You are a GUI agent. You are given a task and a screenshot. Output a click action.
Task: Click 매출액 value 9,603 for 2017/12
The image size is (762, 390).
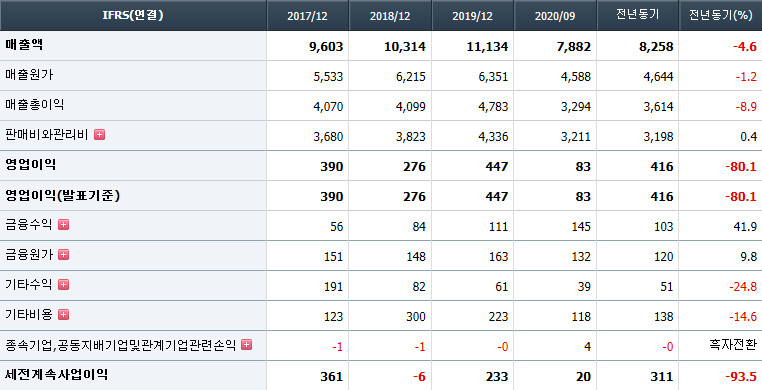click(326, 47)
